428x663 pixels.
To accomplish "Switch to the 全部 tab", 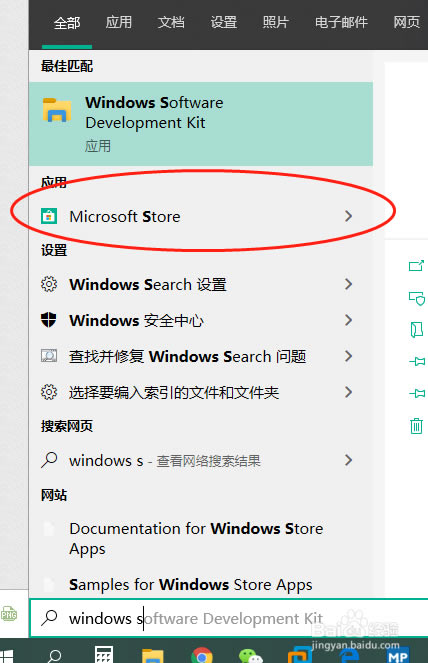I will pos(67,22).
